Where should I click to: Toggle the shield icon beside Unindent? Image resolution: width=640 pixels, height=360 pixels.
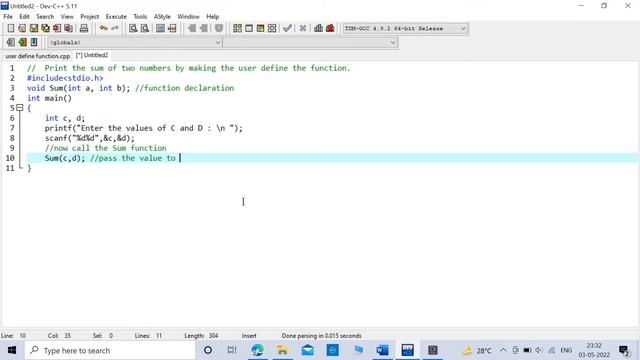219,28
